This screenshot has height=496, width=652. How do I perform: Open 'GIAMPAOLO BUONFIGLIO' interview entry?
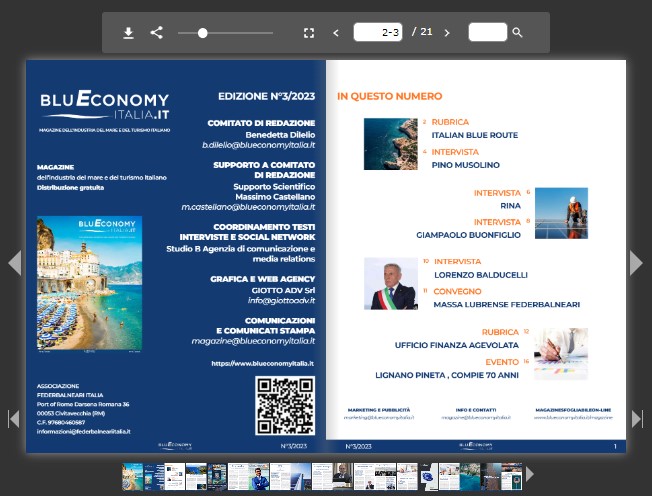point(469,235)
